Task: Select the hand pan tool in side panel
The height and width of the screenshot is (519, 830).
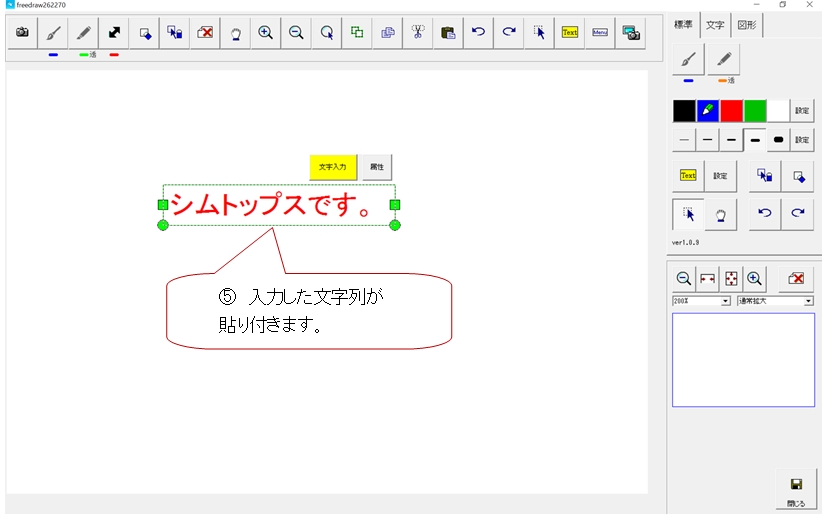Action: click(x=720, y=214)
